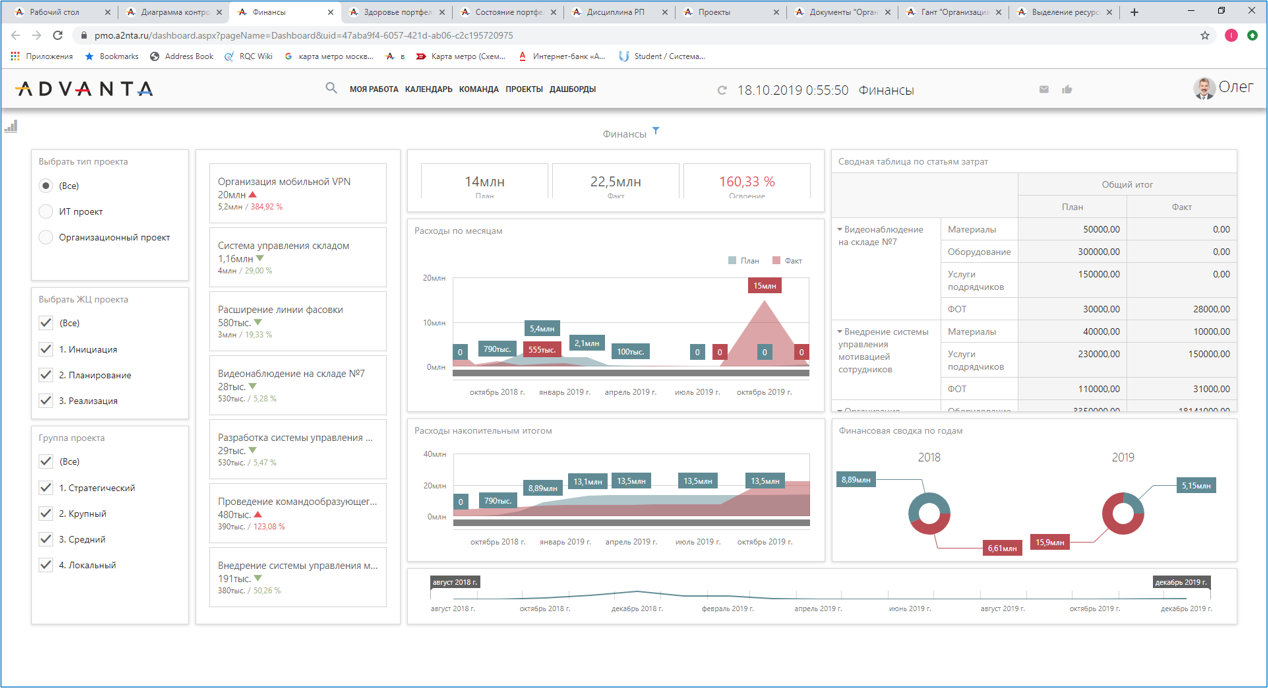The height and width of the screenshot is (688, 1268).
Task: Click the План legend swatch in Расходы по месяцам
Action: (x=732, y=261)
